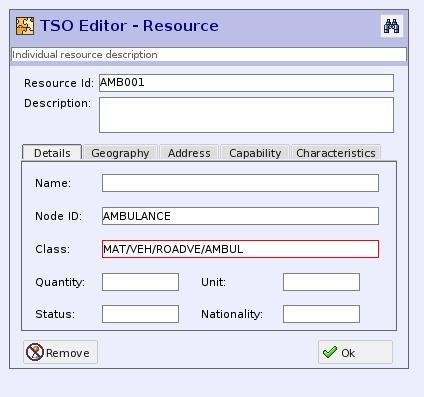The height and width of the screenshot is (397, 424).
Task: Open the Capability tab
Action: (255, 153)
